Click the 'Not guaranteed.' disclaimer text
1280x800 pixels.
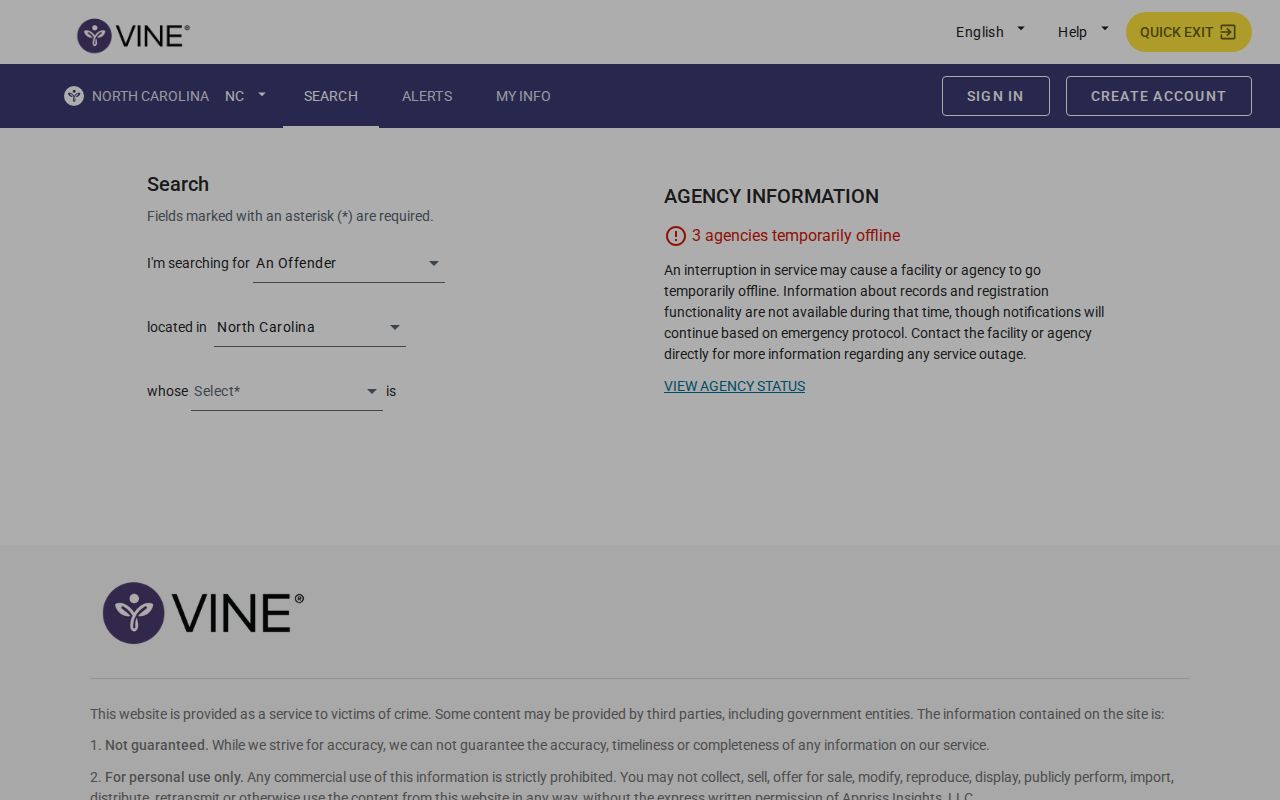156,745
